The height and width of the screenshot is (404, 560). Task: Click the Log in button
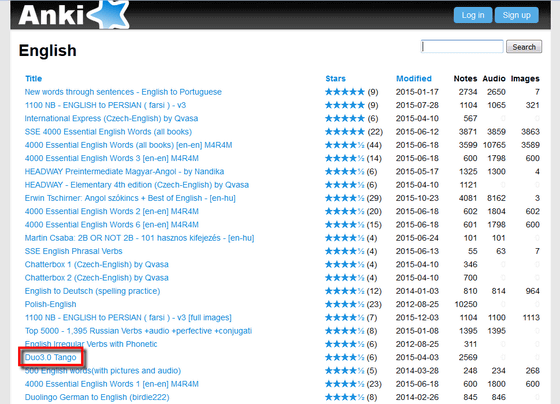(x=473, y=15)
